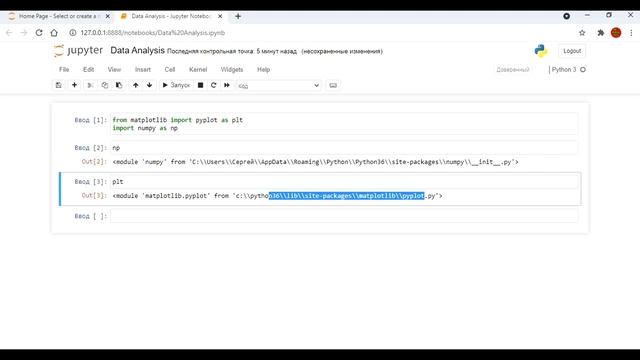Image resolution: width=640 pixels, height=360 pixels.
Task: Click the Ввод [1] prompt label
Action: (90, 120)
